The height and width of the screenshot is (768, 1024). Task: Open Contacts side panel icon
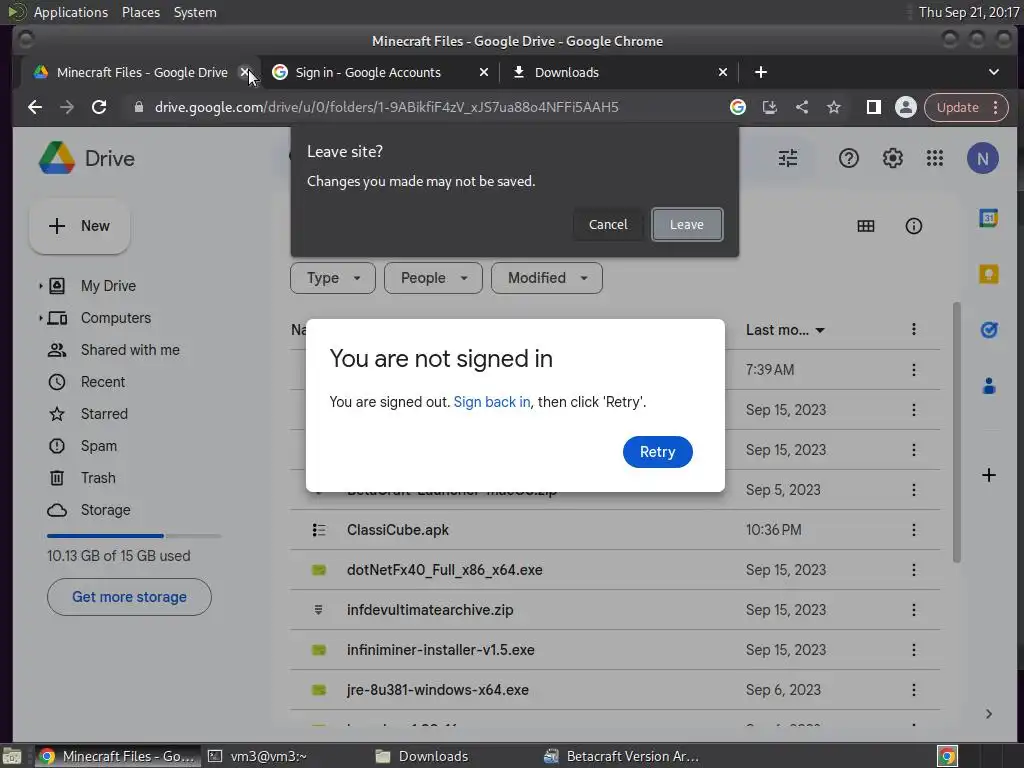pos(988,386)
